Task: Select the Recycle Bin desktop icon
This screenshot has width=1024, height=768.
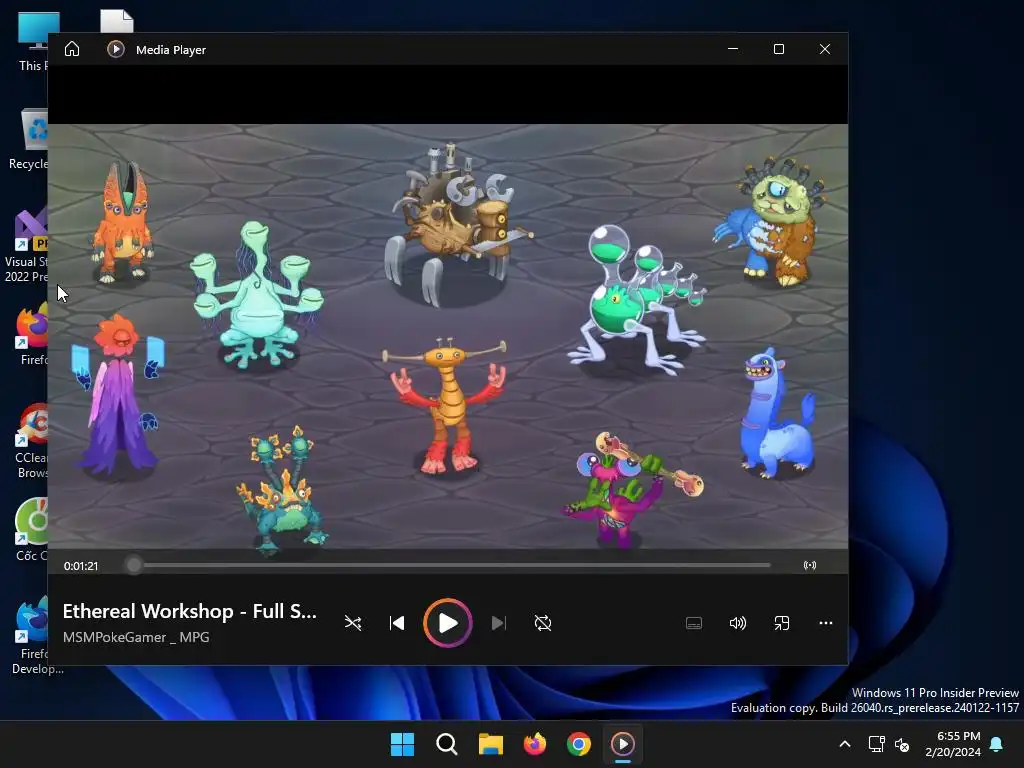Action: tap(29, 139)
